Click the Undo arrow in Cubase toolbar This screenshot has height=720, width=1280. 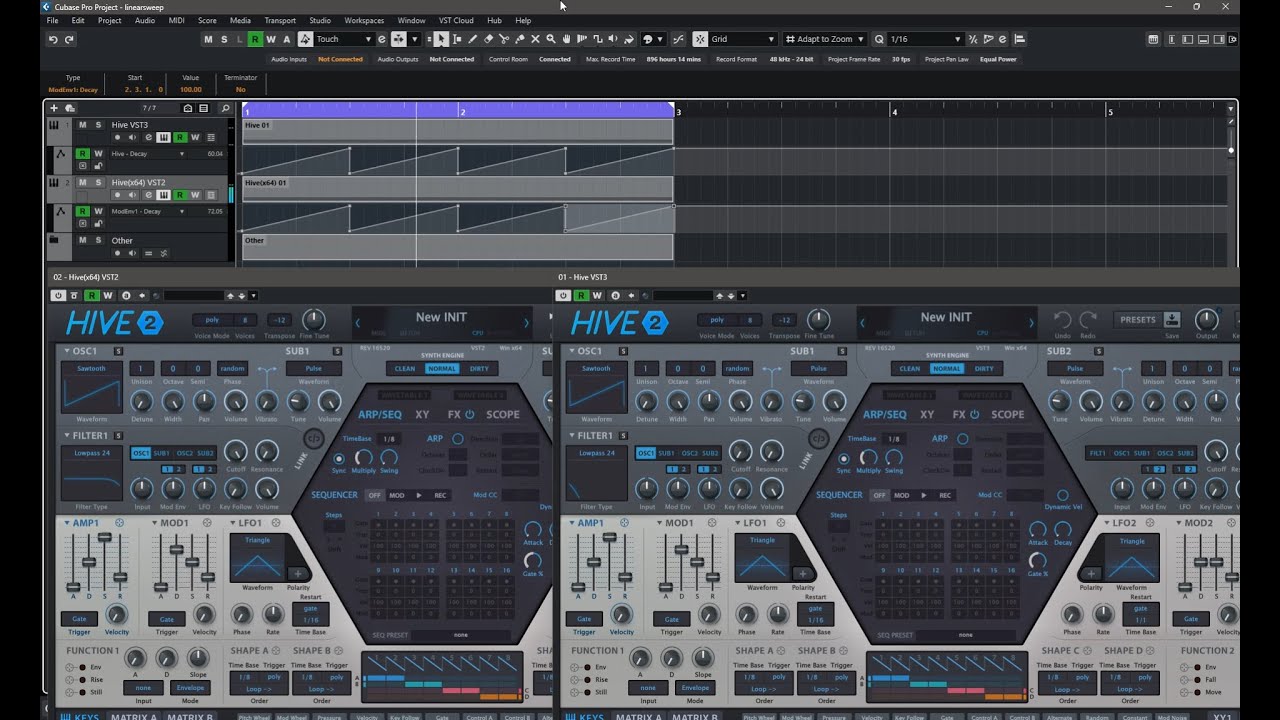coord(53,39)
